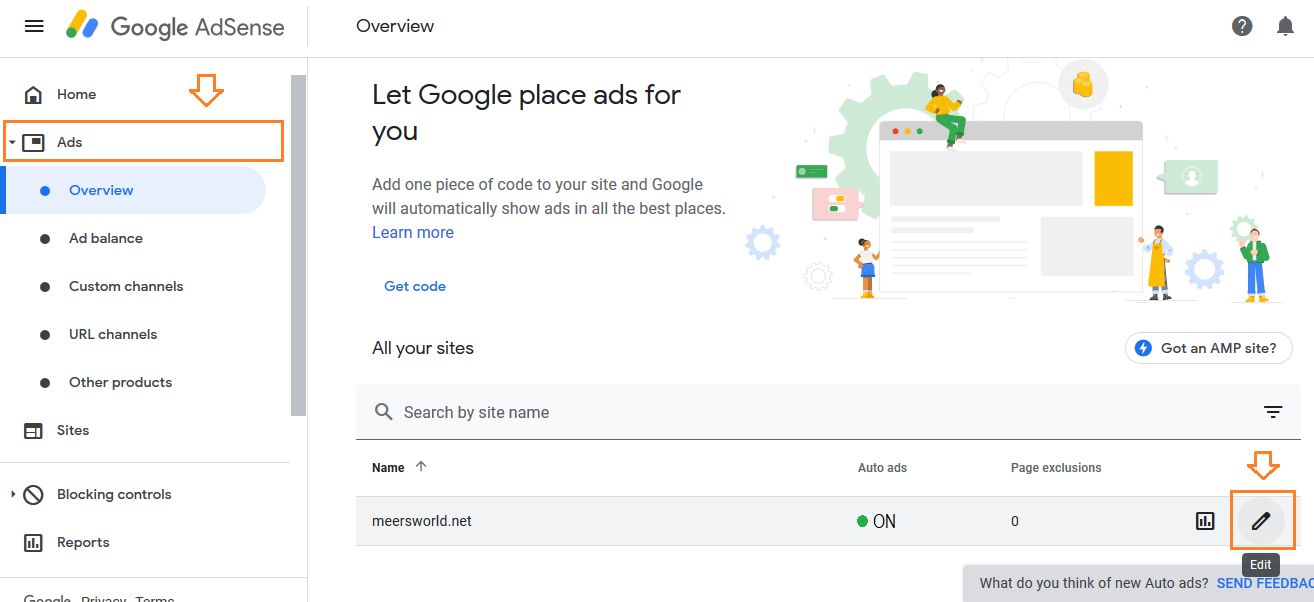Screen dimensions: 1314x602
Task: Collapse the Ads section chevron
Action: coord(12,141)
